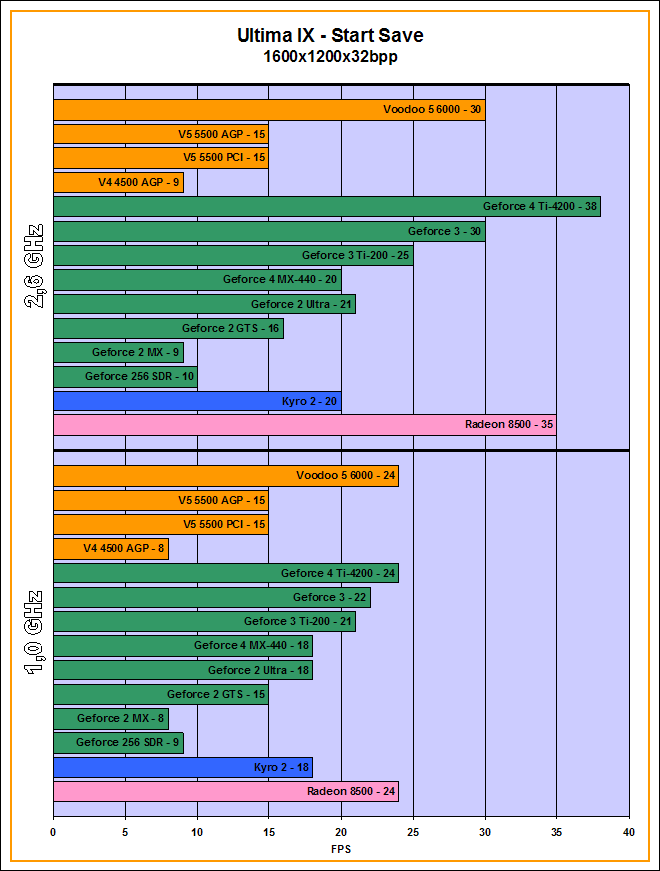Click the Voodoo 5 6000 - 30 bar
The image size is (660, 871).
[268, 110]
